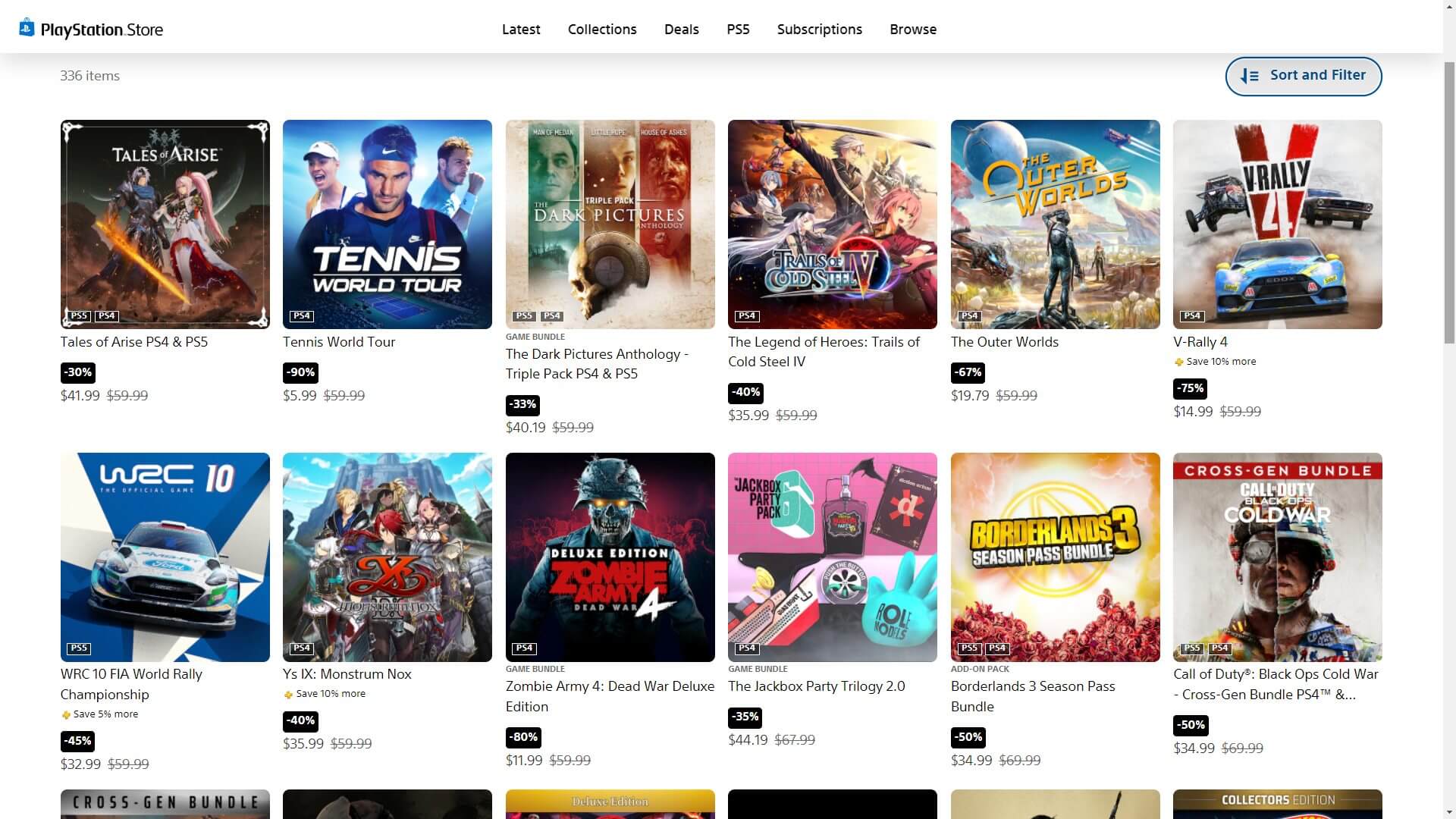Click the -90% discount badge for Tennis World Tour
Viewport: 1456px width, 819px height.
pos(300,372)
